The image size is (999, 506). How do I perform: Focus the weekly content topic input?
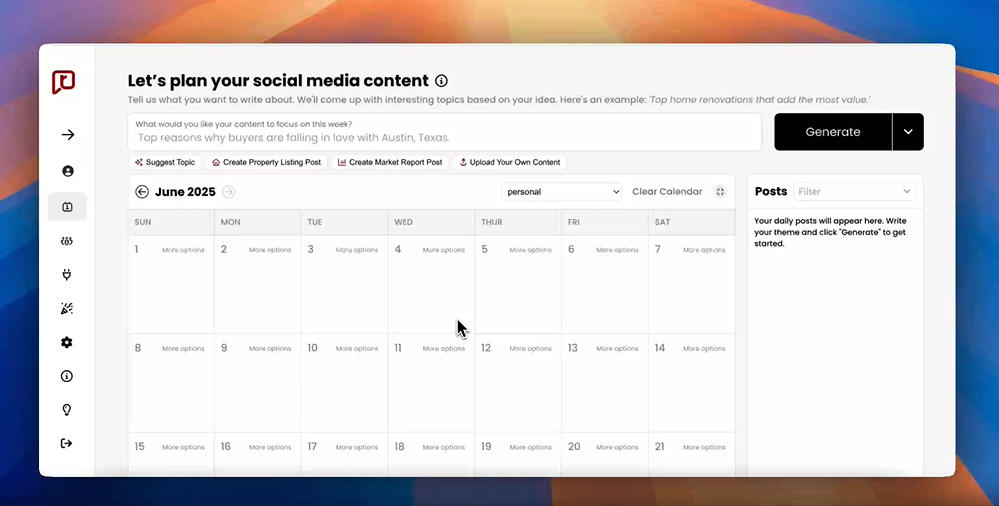pos(445,132)
